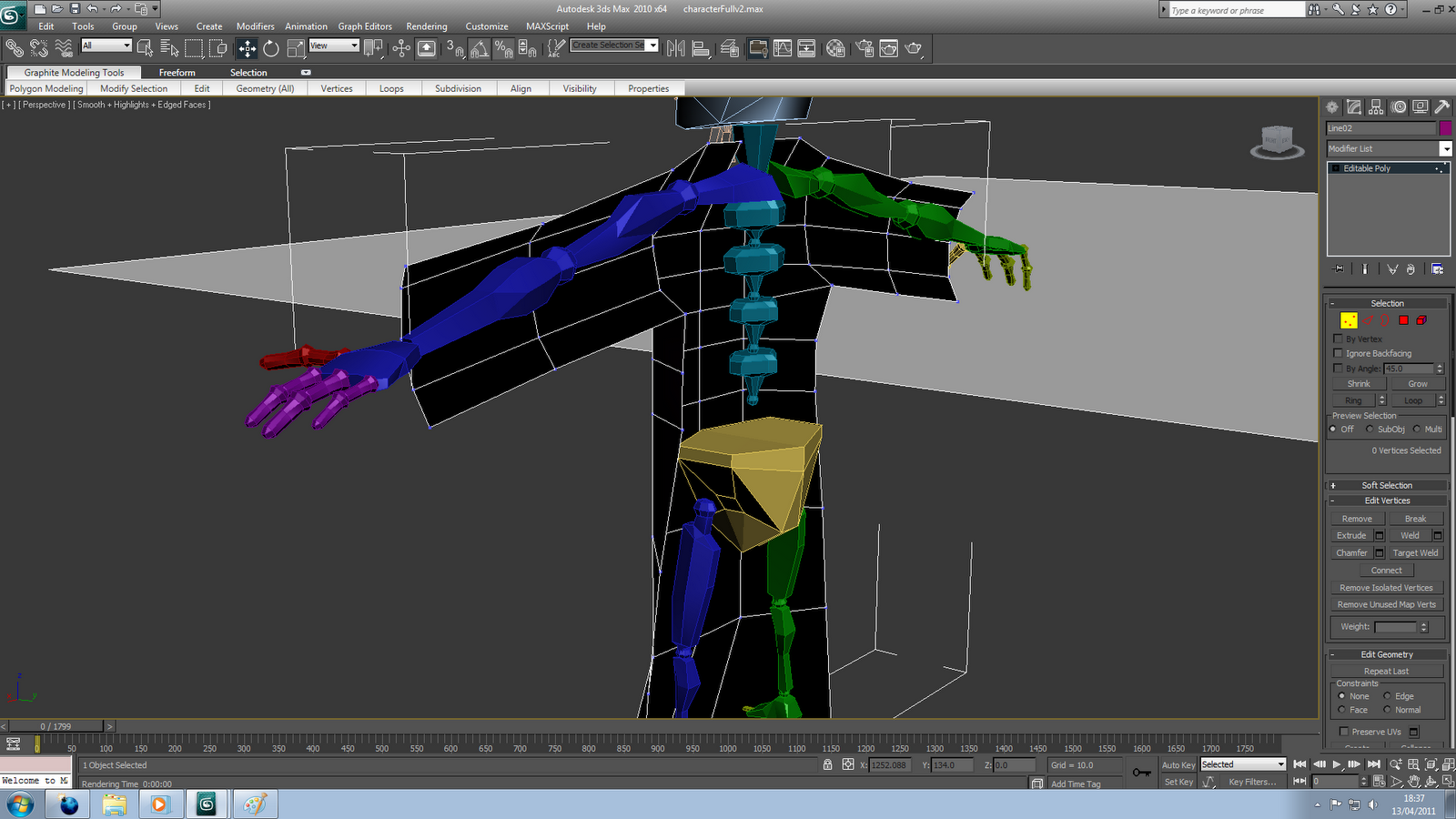Click the Zoom Extents icon near bottom right
This screenshot has width=1456, height=819.
1432,765
